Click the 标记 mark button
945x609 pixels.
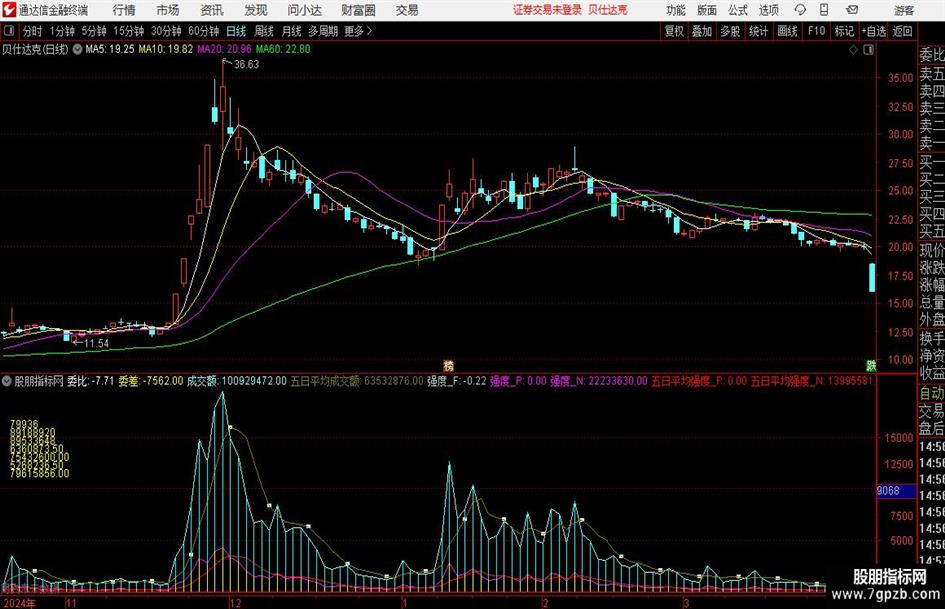pyautogui.click(x=844, y=31)
